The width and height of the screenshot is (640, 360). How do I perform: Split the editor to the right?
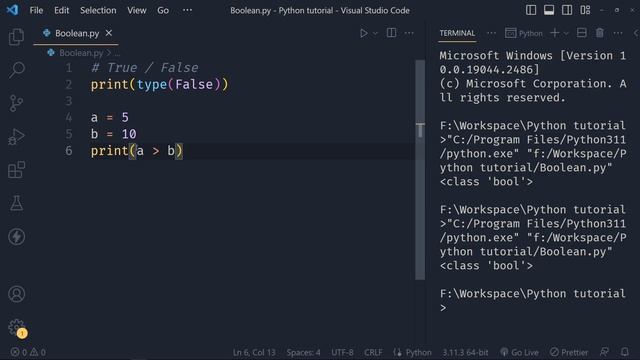coord(391,33)
